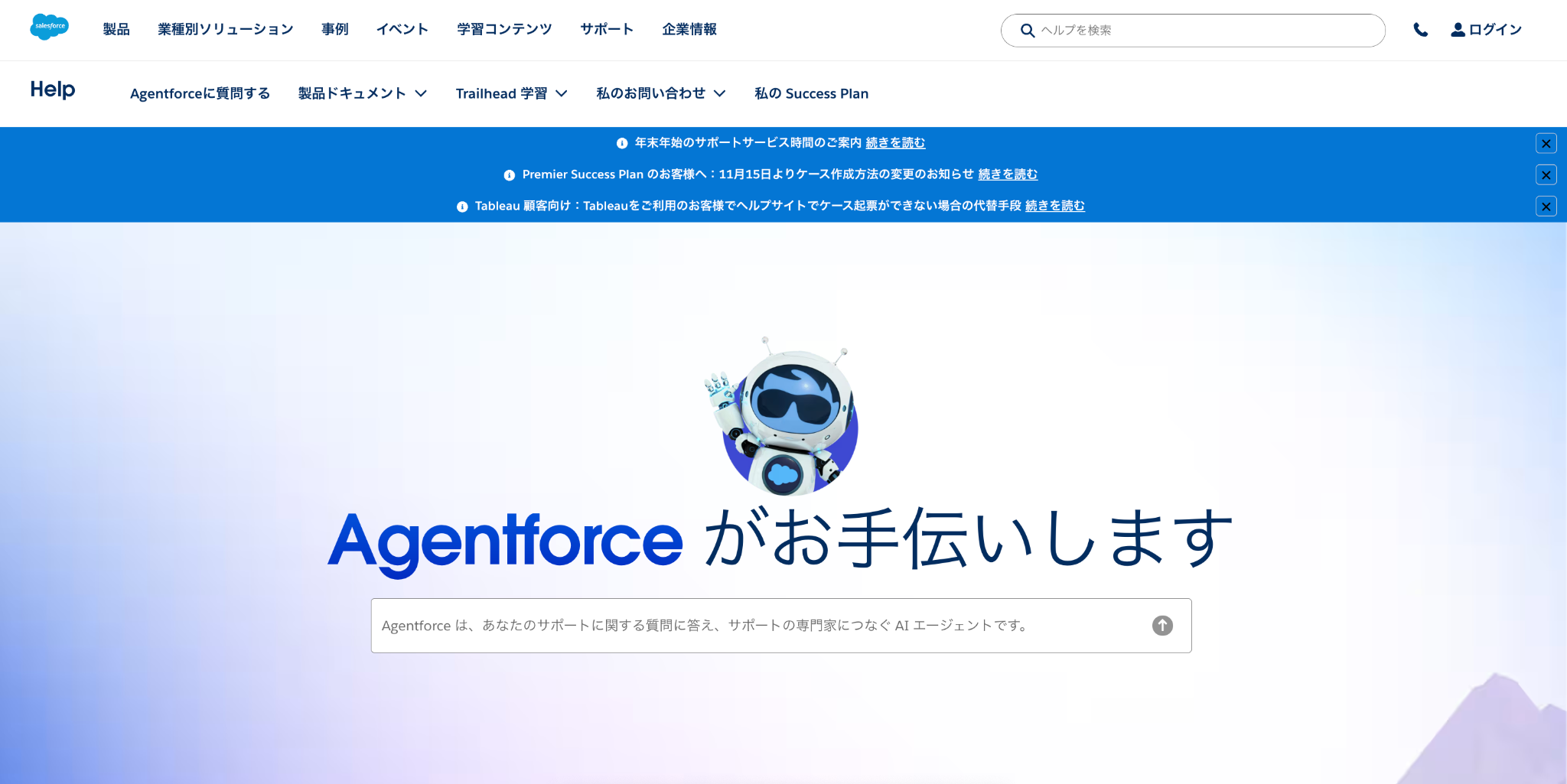
Task: Open the サポート menu
Action: 607,29
